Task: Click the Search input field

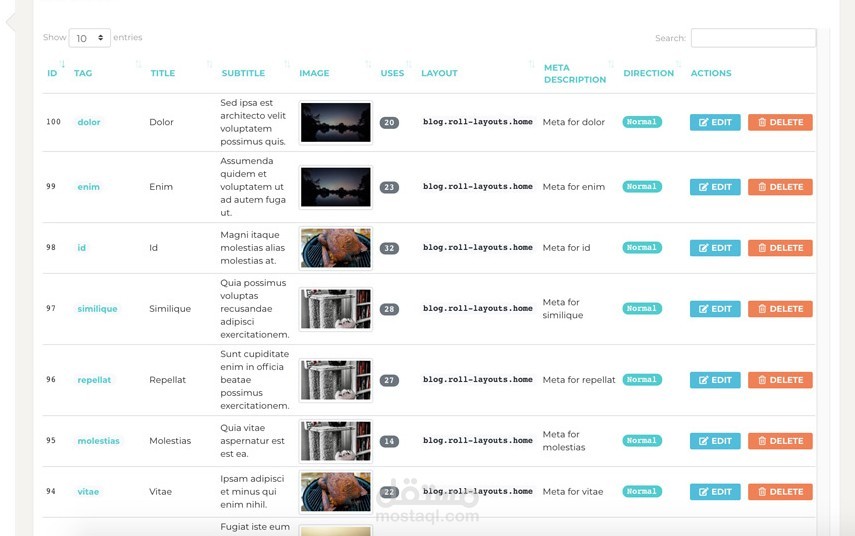Action: coord(753,38)
